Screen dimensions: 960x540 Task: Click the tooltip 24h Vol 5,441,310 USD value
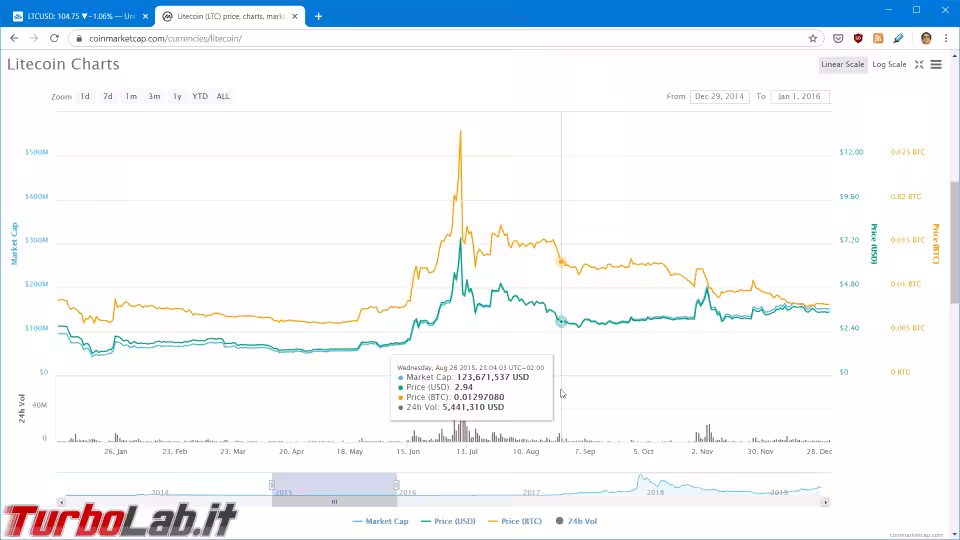[x=473, y=407]
